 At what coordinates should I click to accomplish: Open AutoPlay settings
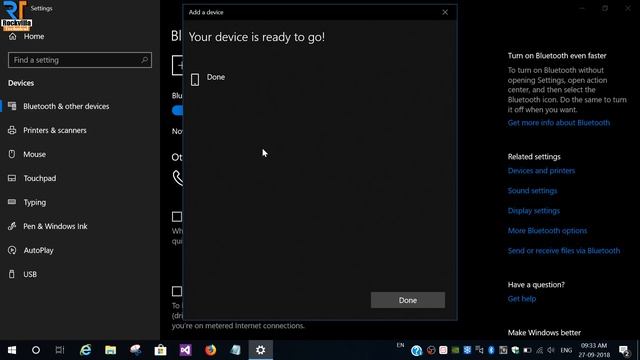pyautogui.click(x=38, y=250)
